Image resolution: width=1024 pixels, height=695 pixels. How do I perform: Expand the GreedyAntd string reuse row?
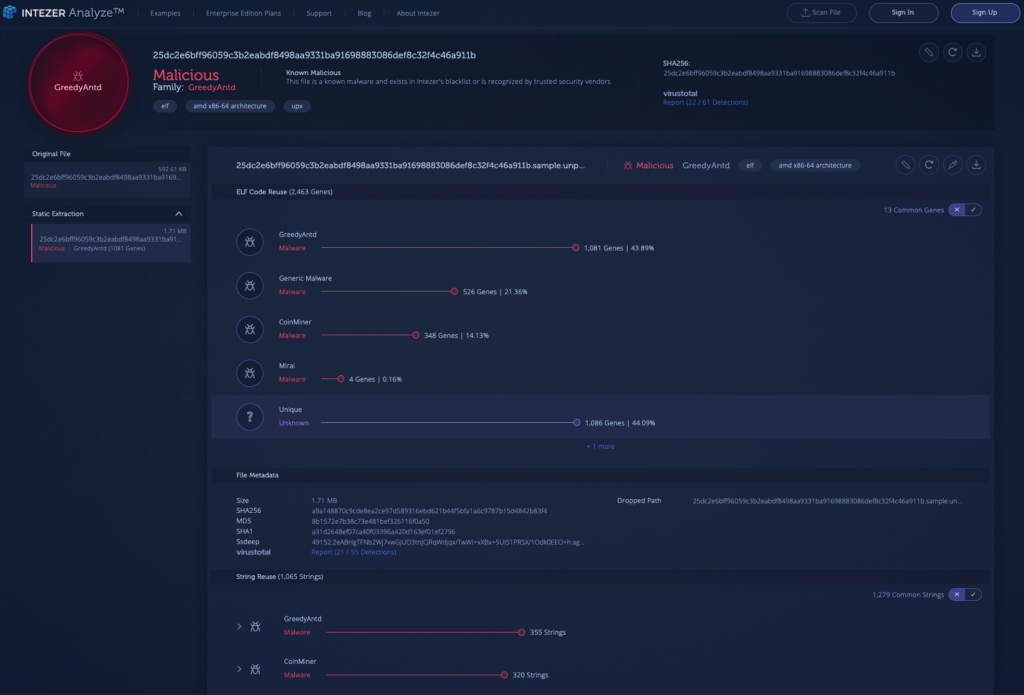pos(239,626)
